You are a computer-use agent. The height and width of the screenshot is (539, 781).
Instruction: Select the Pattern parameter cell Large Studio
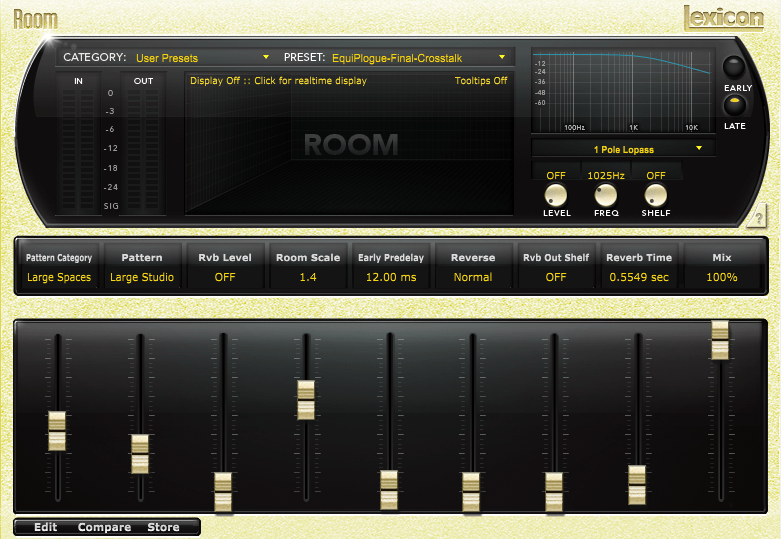click(x=141, y=267)
